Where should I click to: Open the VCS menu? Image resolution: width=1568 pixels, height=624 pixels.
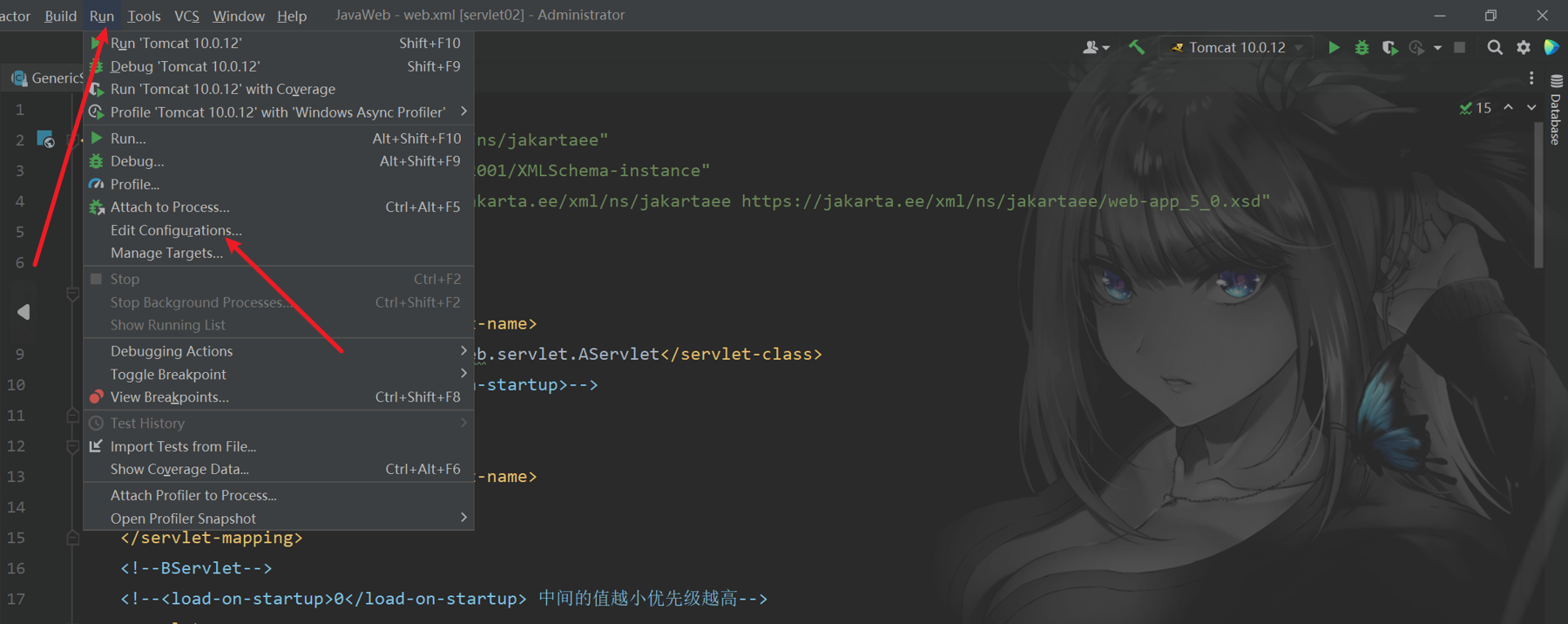click(x=186, y=16)
